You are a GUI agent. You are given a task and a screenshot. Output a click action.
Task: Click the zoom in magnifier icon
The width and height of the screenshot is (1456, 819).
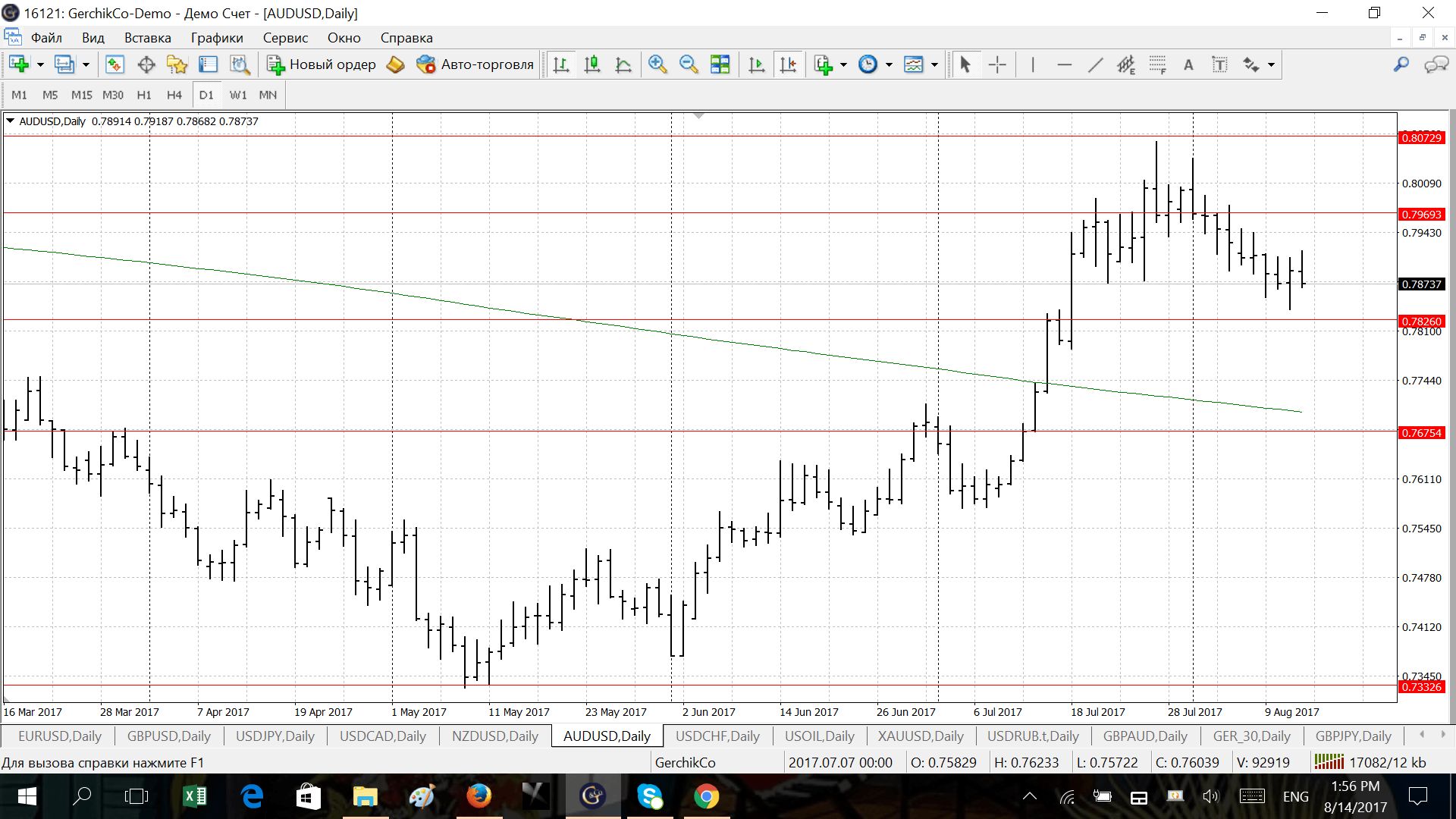coord(657,64)
